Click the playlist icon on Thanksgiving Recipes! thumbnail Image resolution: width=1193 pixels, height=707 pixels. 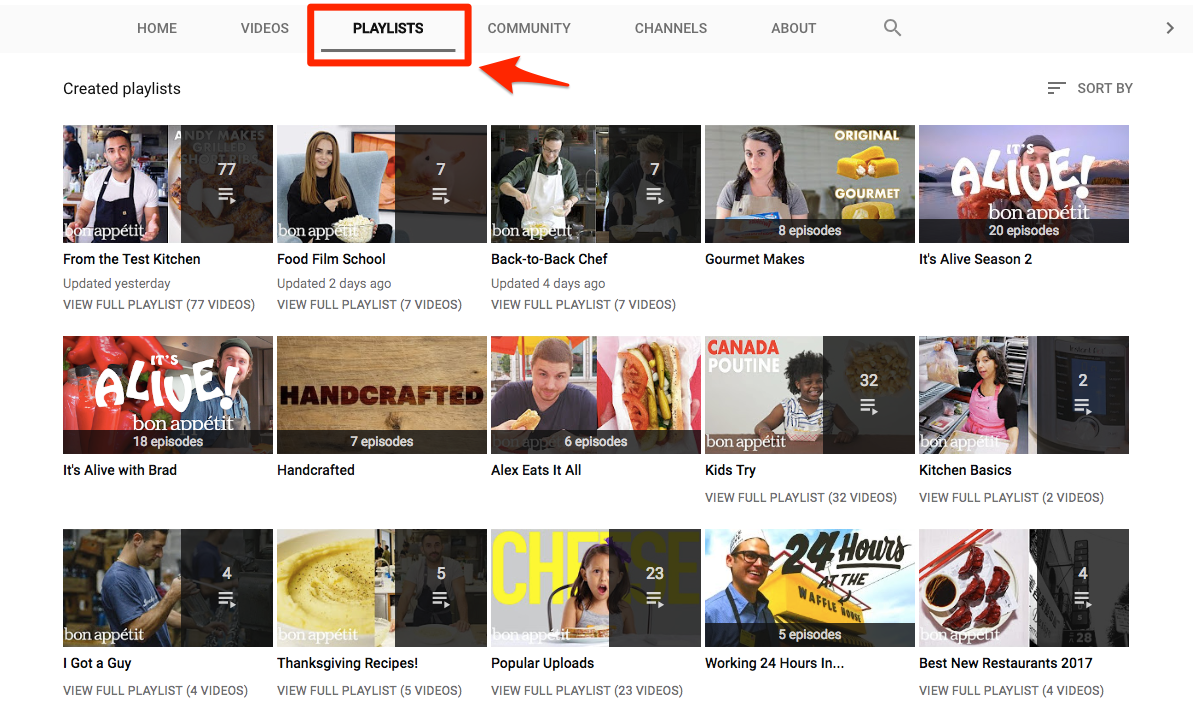pos(441,600)
